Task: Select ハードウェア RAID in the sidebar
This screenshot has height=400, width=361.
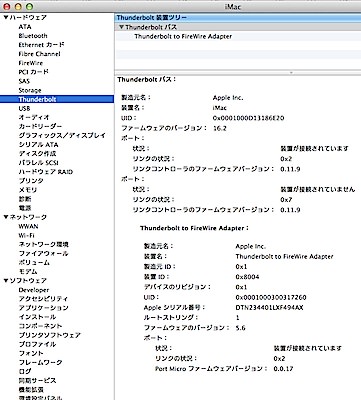Action: tap(46, 172)
